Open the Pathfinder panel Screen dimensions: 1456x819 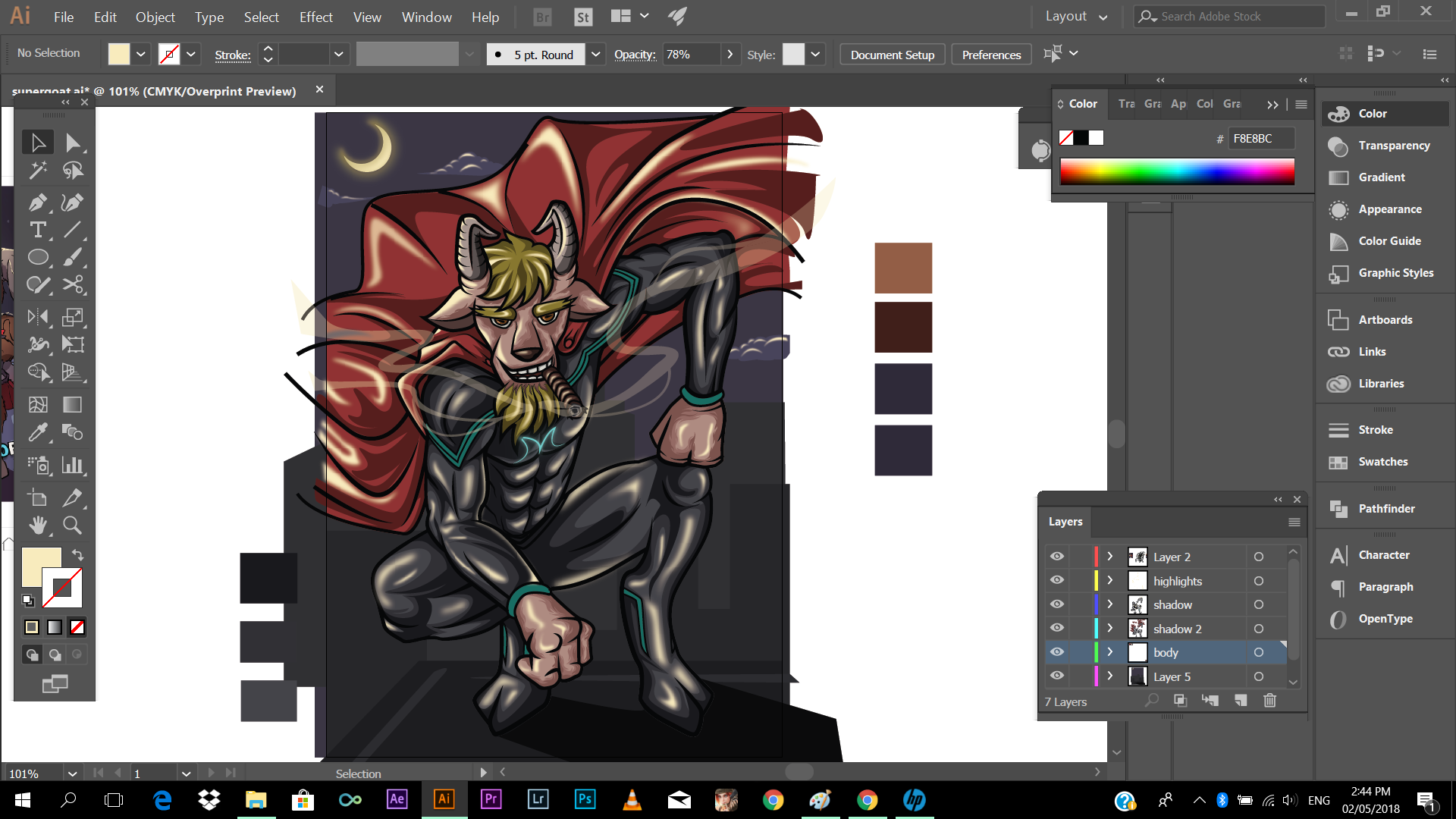[x=1385, y=509]
